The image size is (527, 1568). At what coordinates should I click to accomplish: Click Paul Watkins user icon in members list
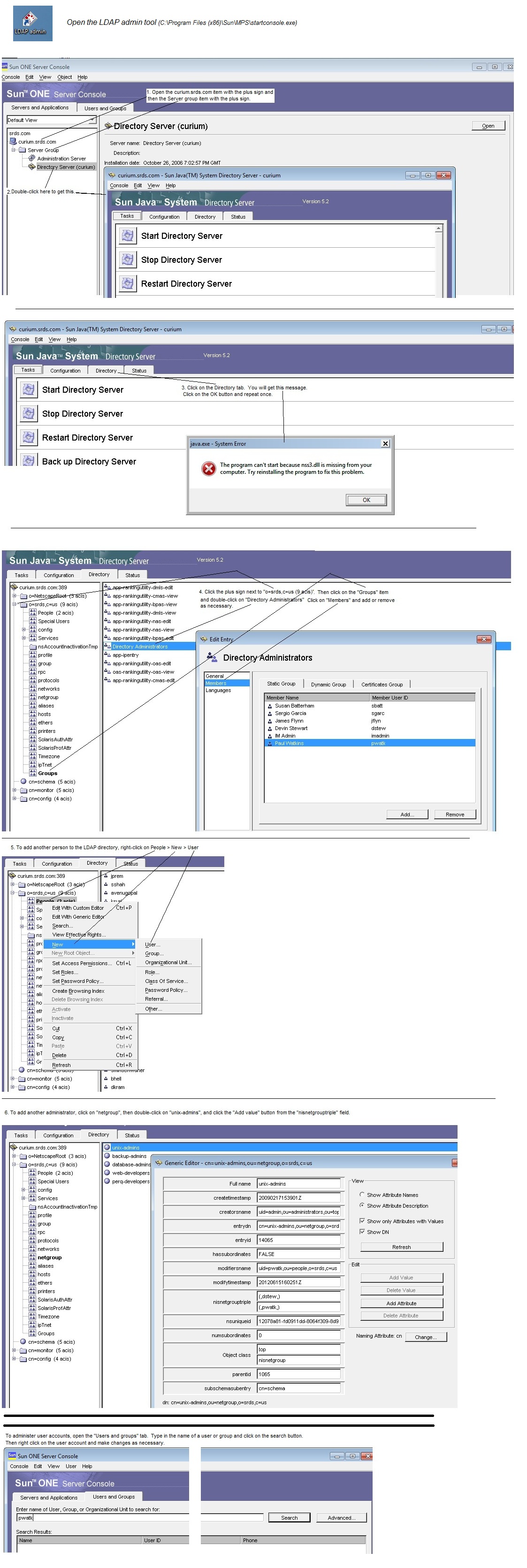269,743
